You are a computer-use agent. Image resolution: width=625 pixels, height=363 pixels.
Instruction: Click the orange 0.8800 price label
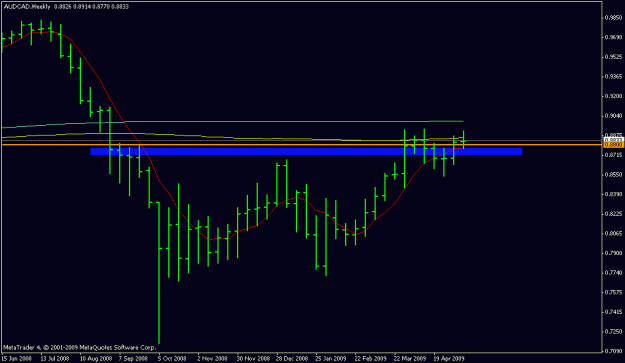613,145
